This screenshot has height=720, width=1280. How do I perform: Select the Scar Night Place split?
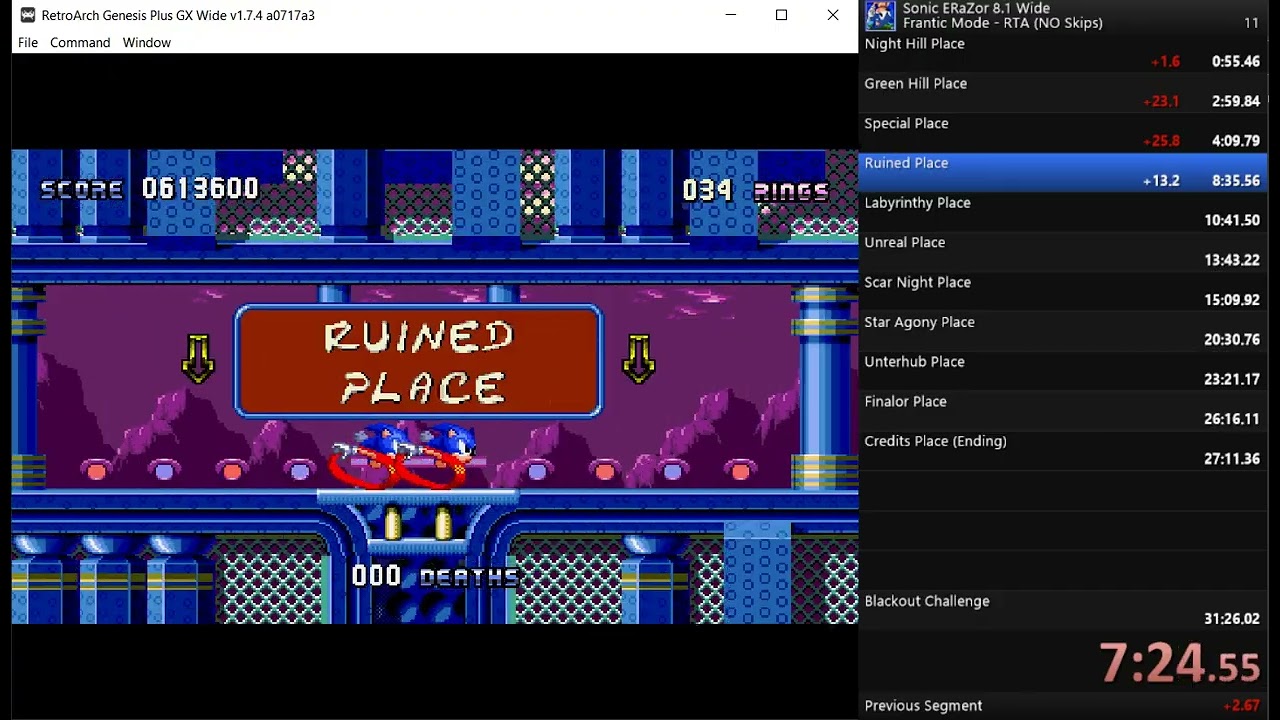(x=1062, y=292)
